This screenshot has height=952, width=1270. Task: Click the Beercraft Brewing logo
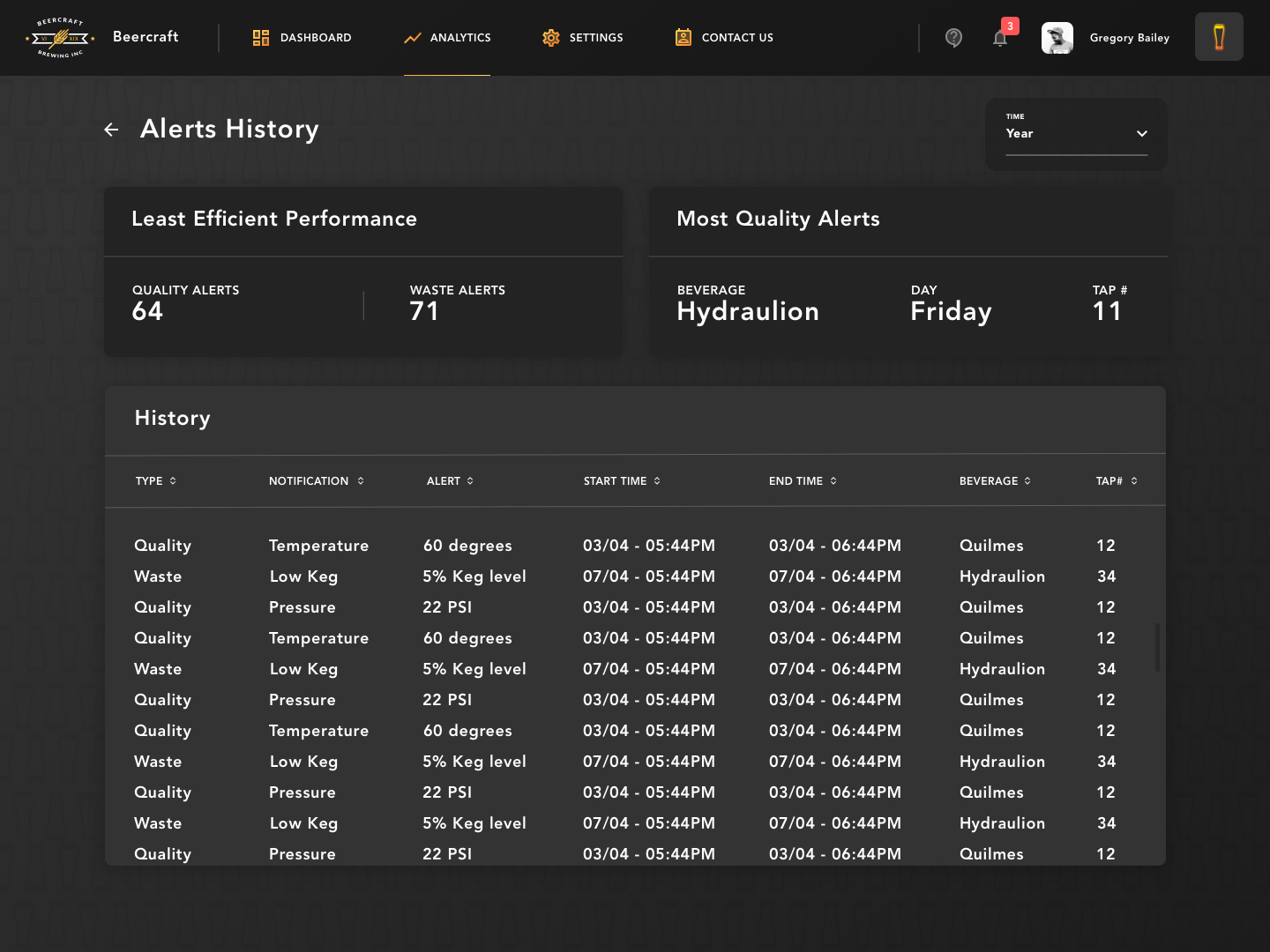60,38
